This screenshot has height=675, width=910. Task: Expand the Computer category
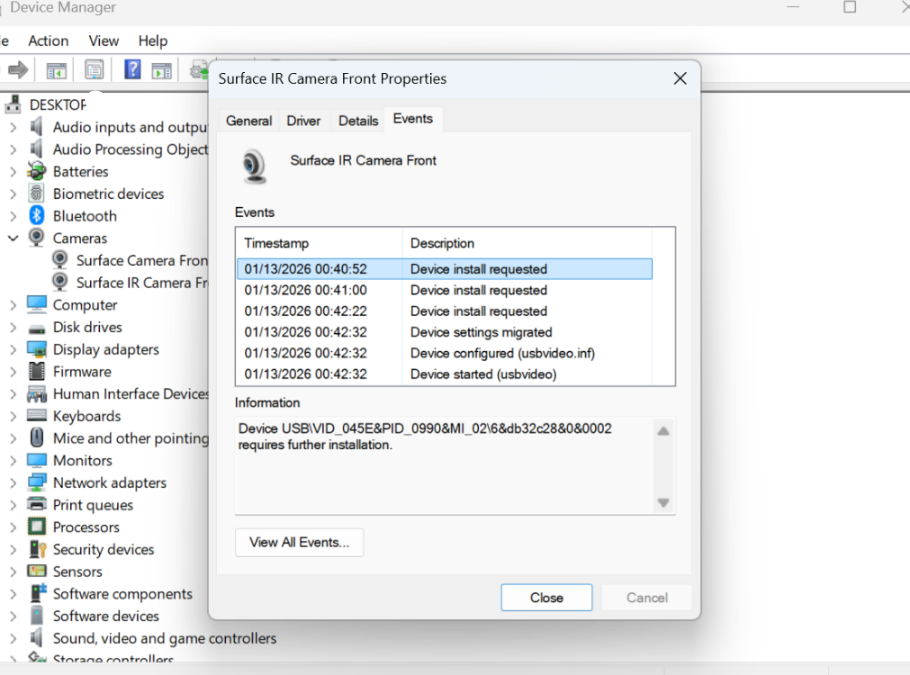[x=13, y=305]
